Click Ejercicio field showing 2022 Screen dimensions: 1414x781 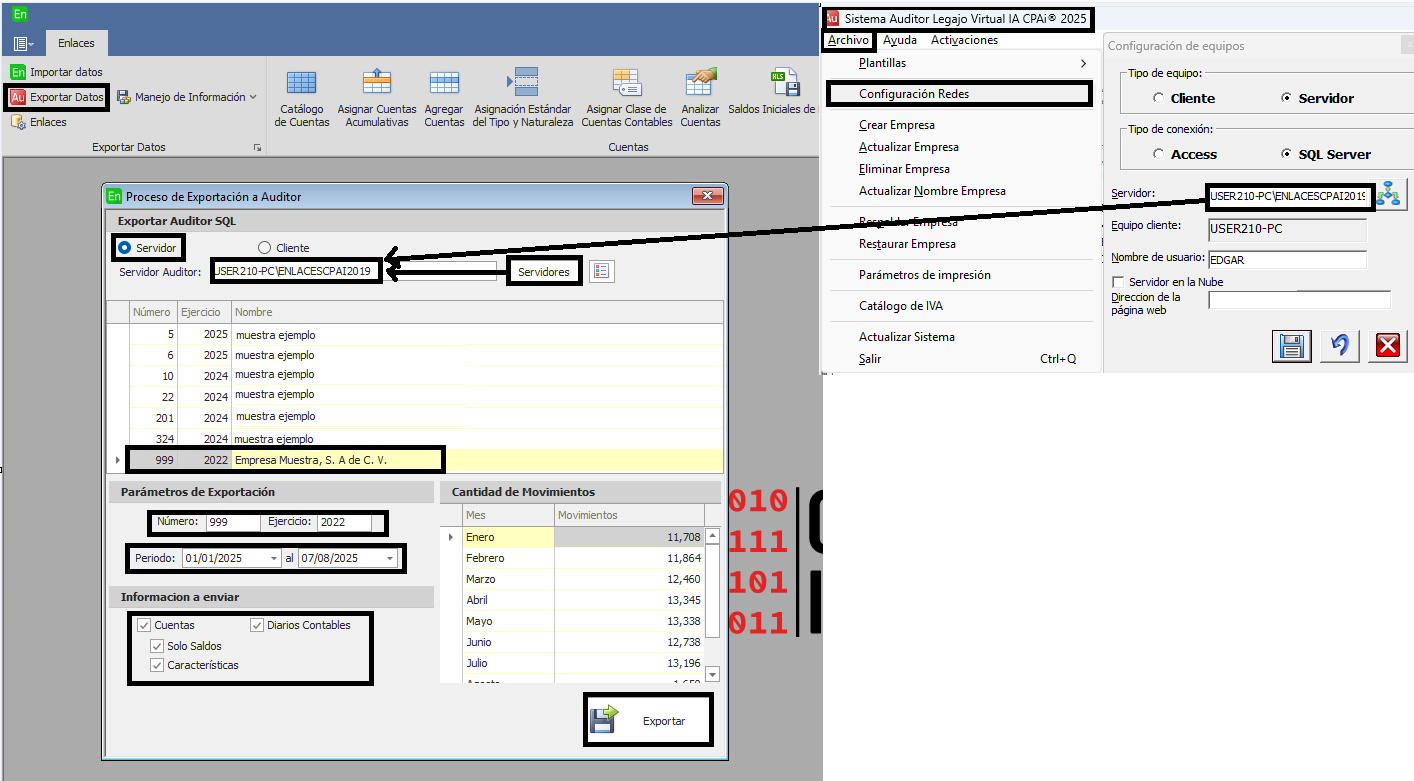[344, 522]
